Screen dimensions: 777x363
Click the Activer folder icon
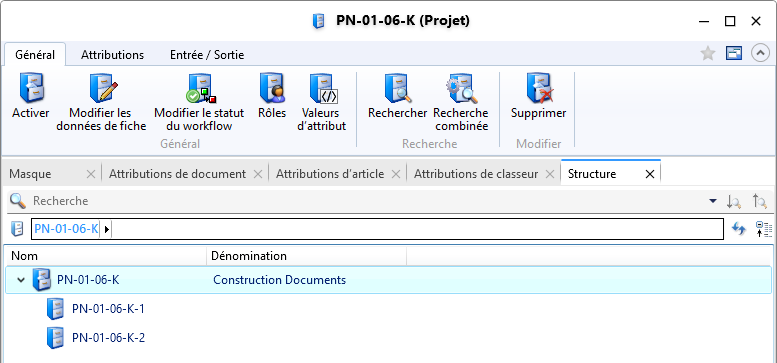tap(31, 89)
